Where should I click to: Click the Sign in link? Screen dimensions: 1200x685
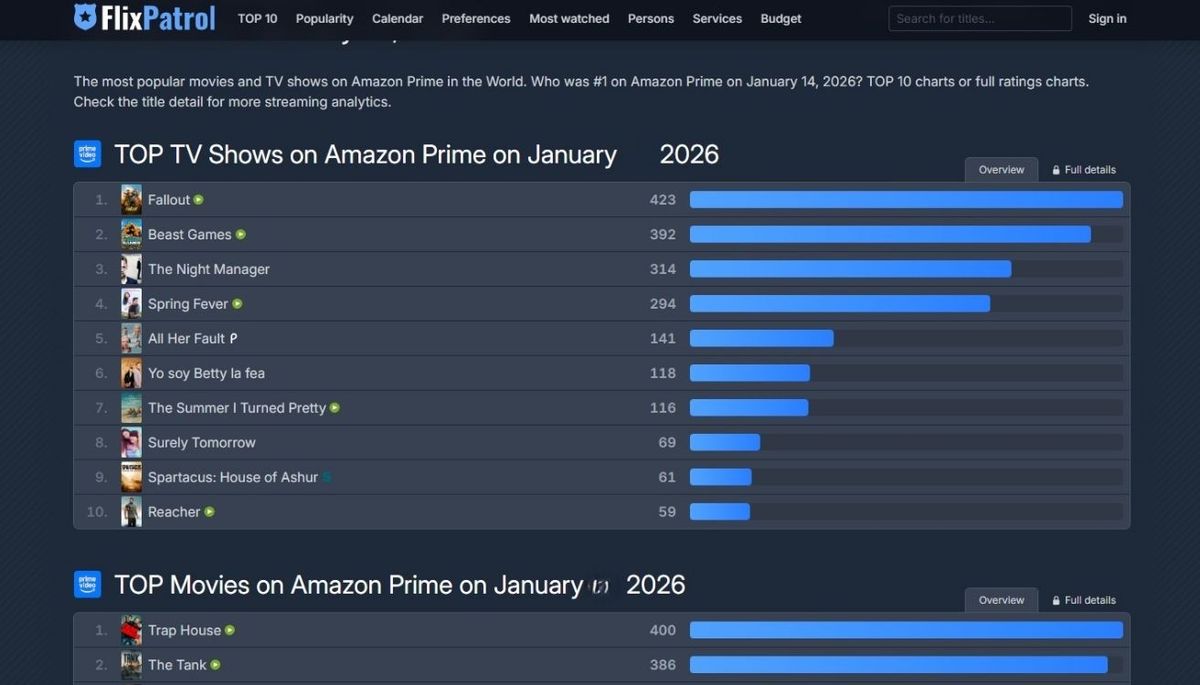tap(1107, 18)
